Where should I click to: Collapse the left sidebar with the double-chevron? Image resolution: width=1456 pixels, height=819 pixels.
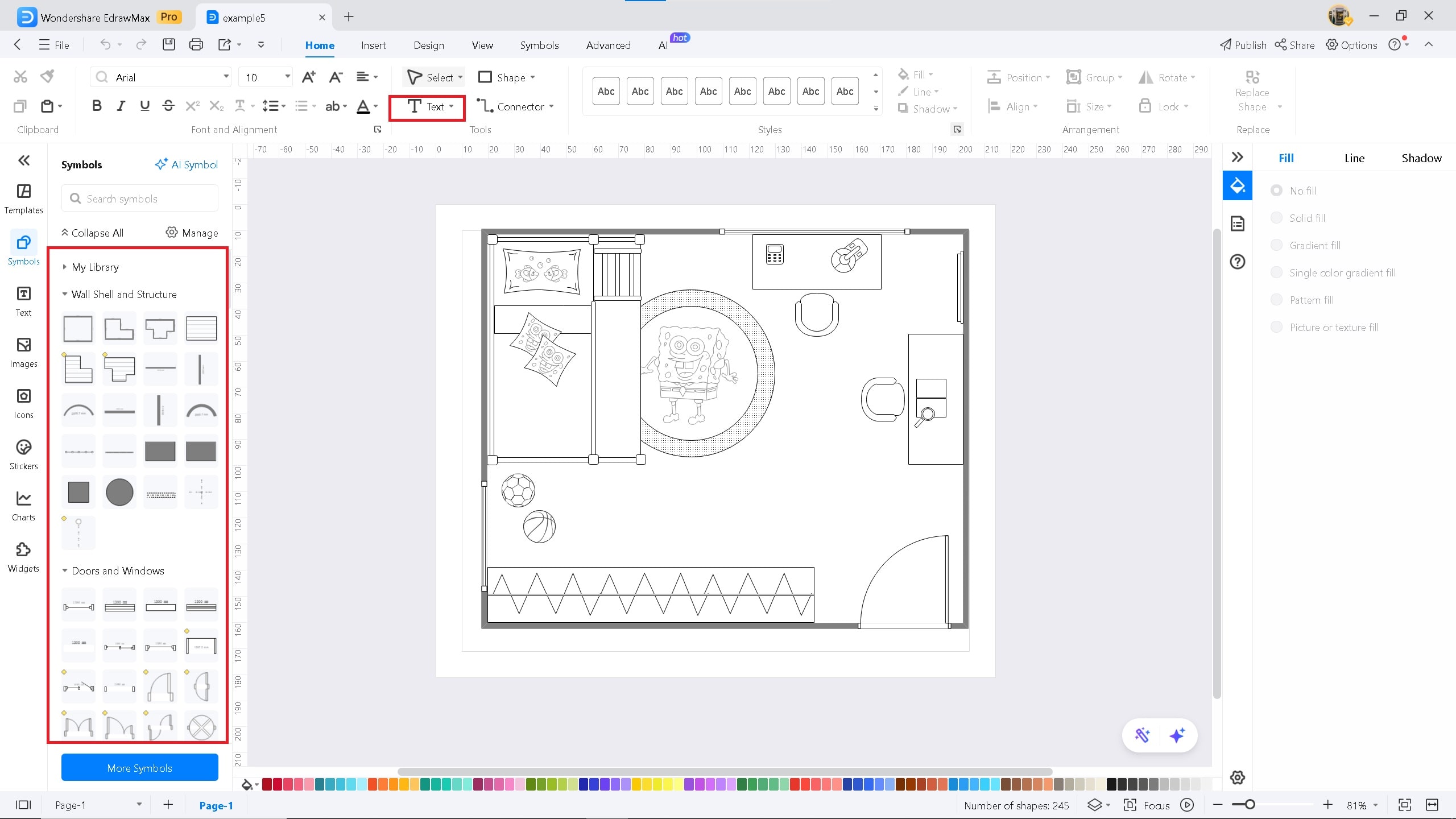24,160
